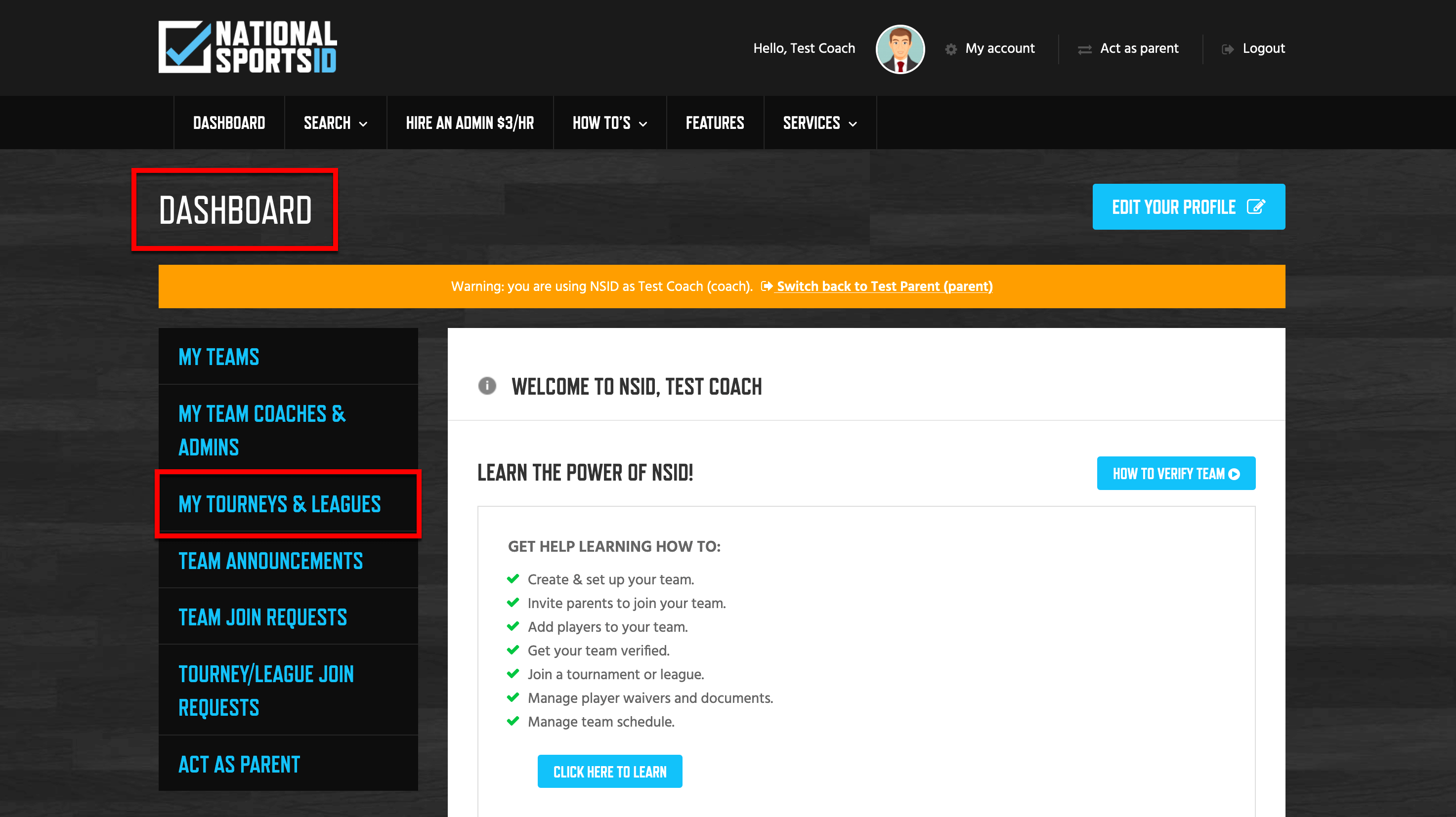Image resolution: width=1456 pixels, height=817 pixels.
Task: Expand the Search dropdown chevron
Action: pyautogui.click(x=363, y=124)
